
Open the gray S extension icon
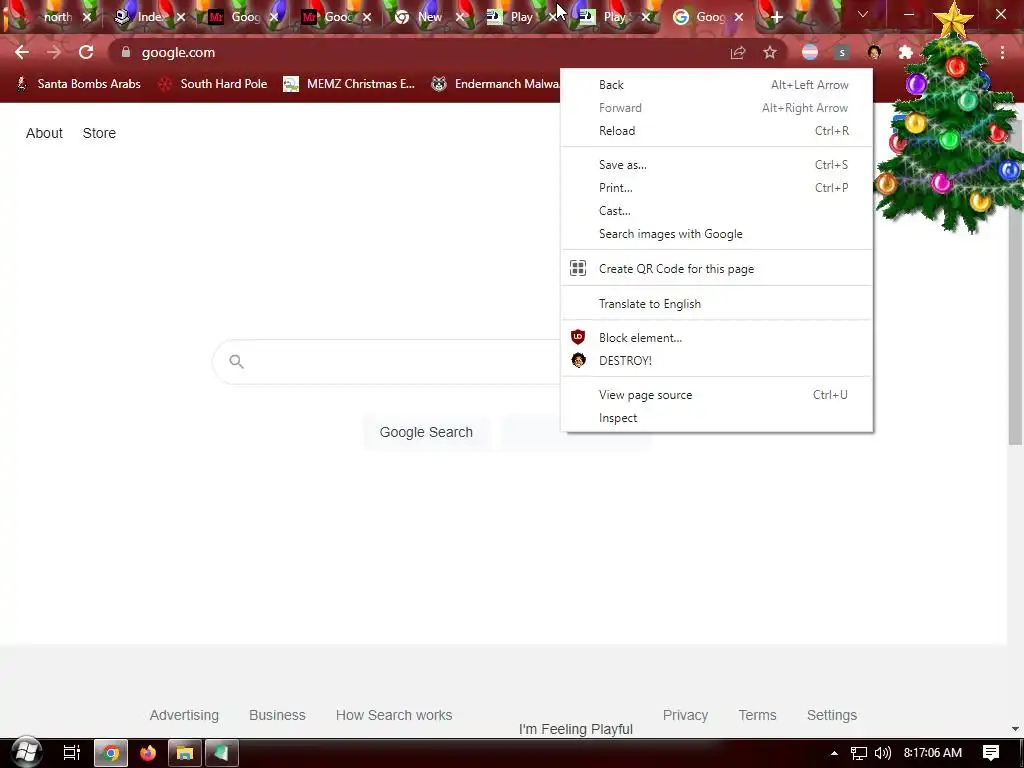coord(842,52)
